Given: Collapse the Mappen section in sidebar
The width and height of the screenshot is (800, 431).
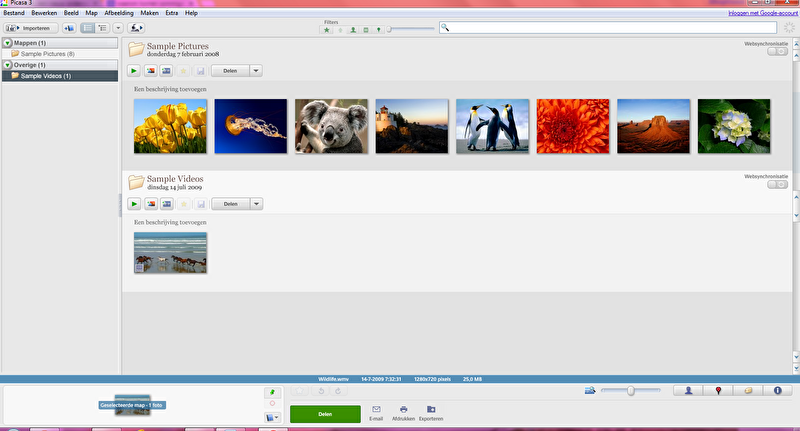Looking at the screenshot, I should click(x=7, y=43).
